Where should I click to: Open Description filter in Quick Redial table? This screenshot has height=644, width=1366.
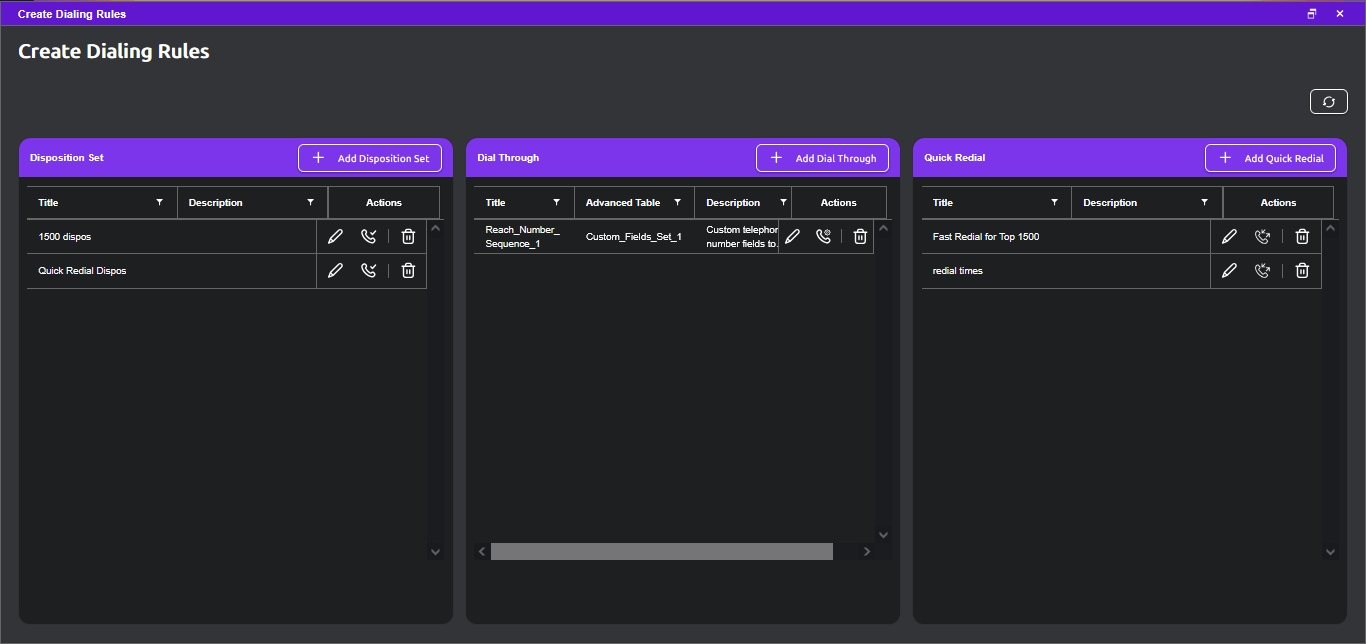pos(1204,203)
